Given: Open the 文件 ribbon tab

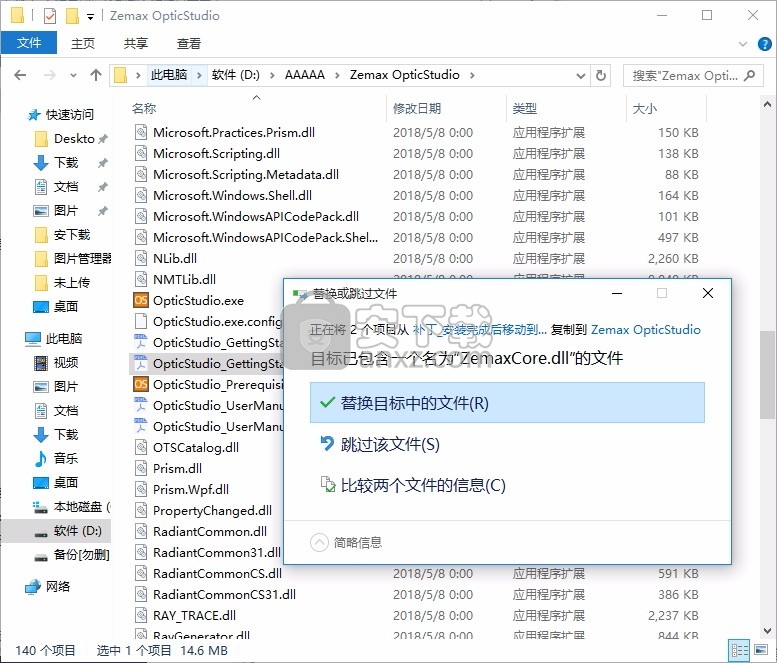Looking at the screenshot, I should 29,43.
